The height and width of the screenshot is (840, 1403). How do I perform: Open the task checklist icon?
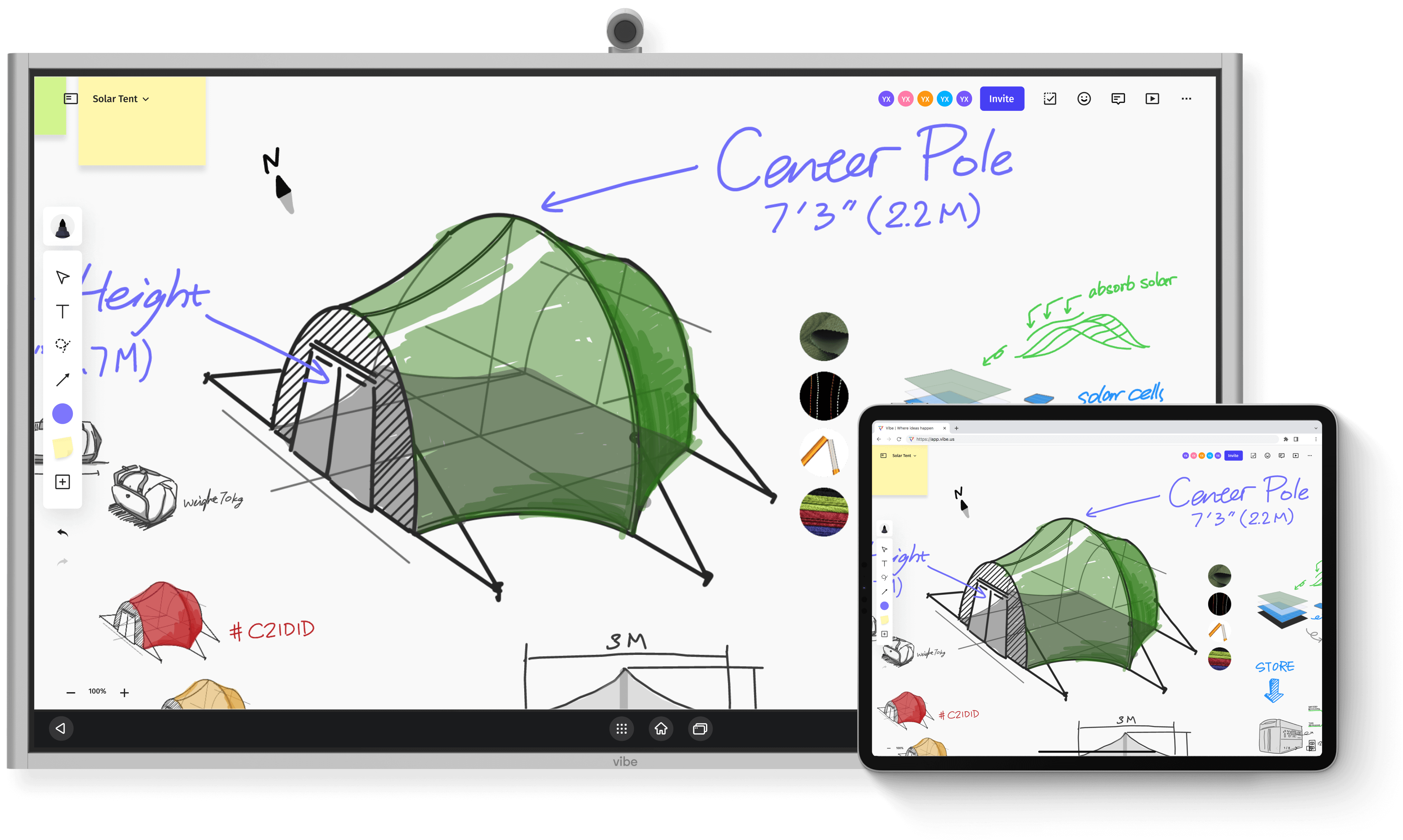(1050, 98)
